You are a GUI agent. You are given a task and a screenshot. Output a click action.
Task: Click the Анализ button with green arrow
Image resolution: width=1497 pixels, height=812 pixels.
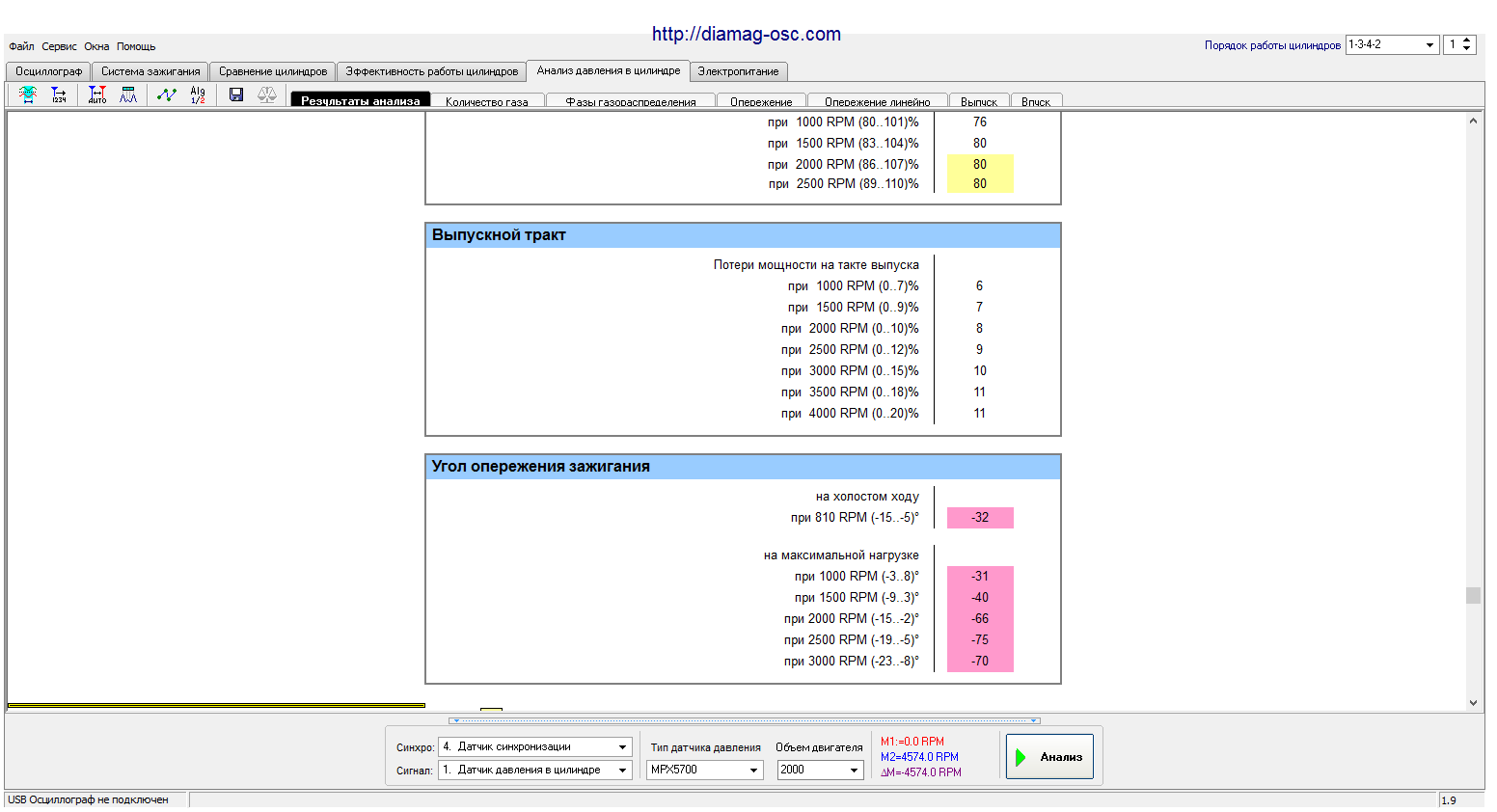[1049, 757]
